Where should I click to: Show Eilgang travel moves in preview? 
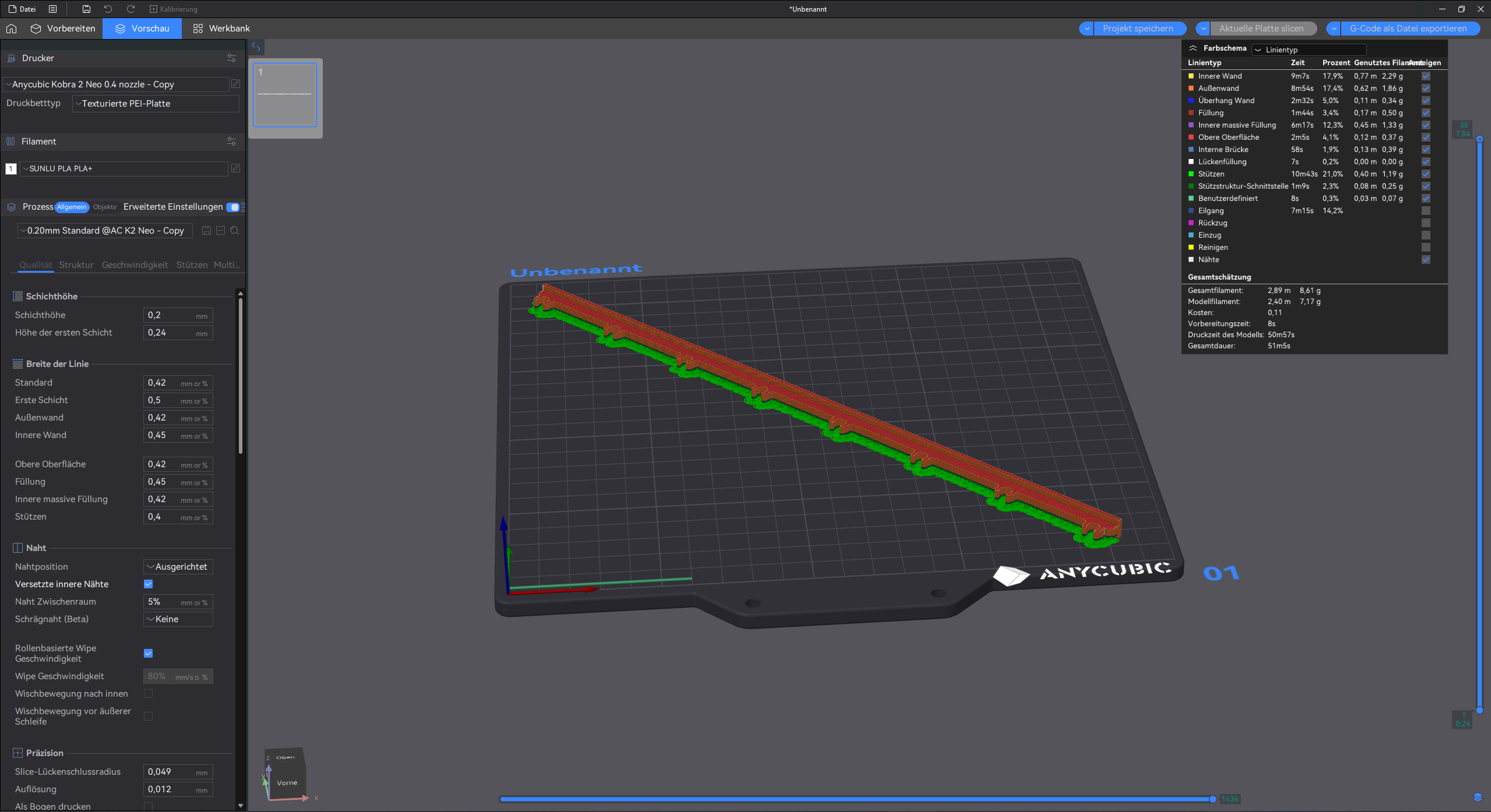pyautogui.click(x=1426, y=211)
